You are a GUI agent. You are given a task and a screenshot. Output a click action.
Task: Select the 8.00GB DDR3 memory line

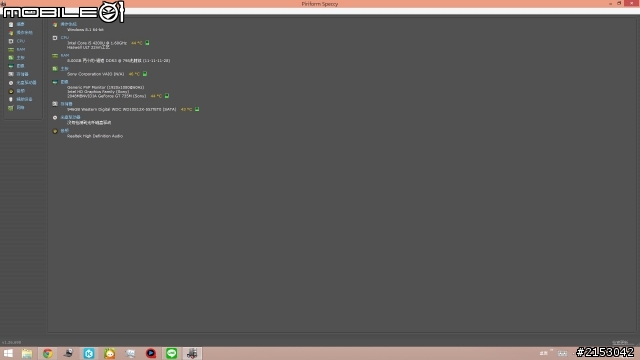point(118,60)
